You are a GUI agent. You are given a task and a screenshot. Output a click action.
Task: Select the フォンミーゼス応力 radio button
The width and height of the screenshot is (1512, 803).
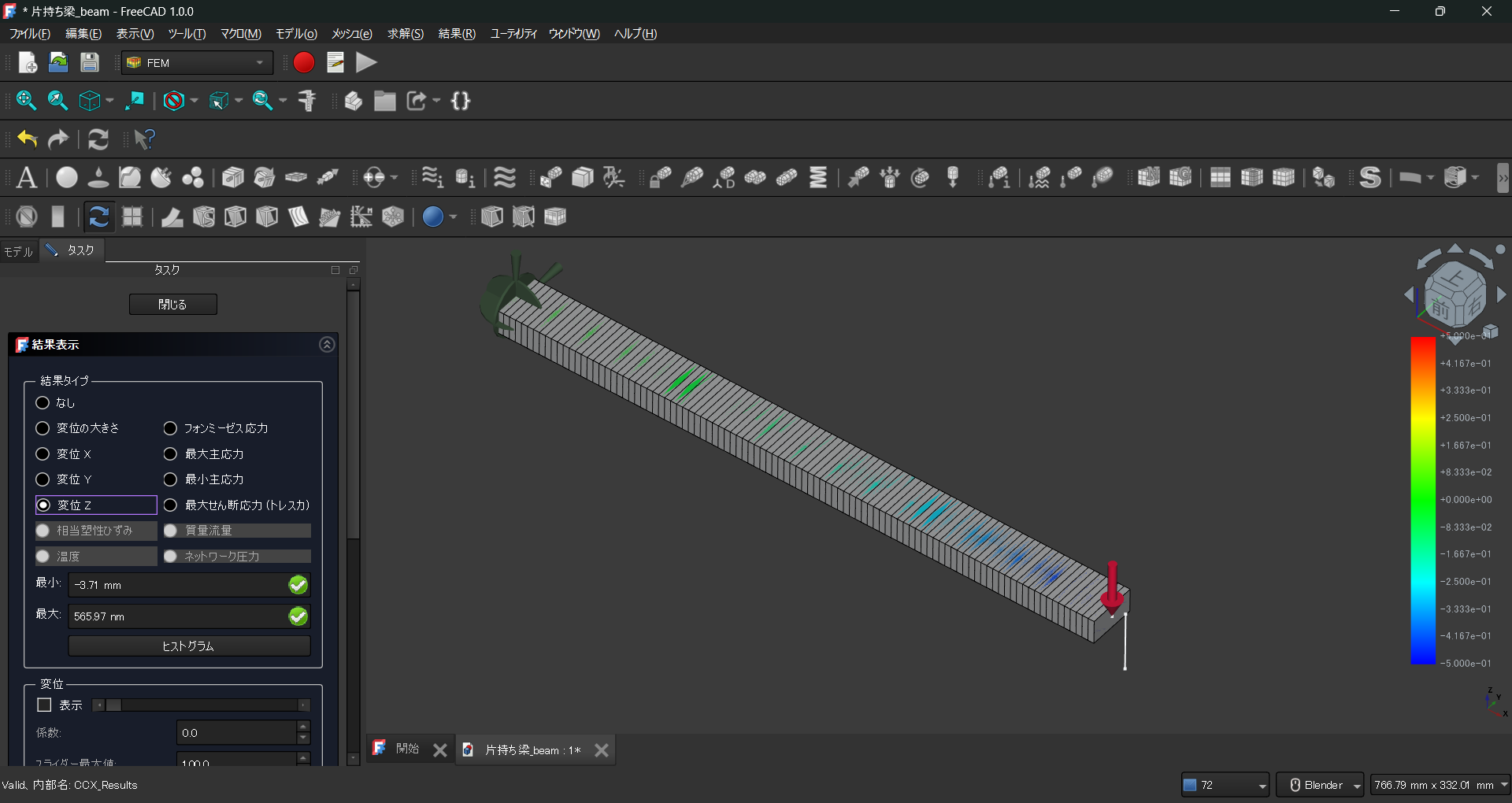[170, 428]
